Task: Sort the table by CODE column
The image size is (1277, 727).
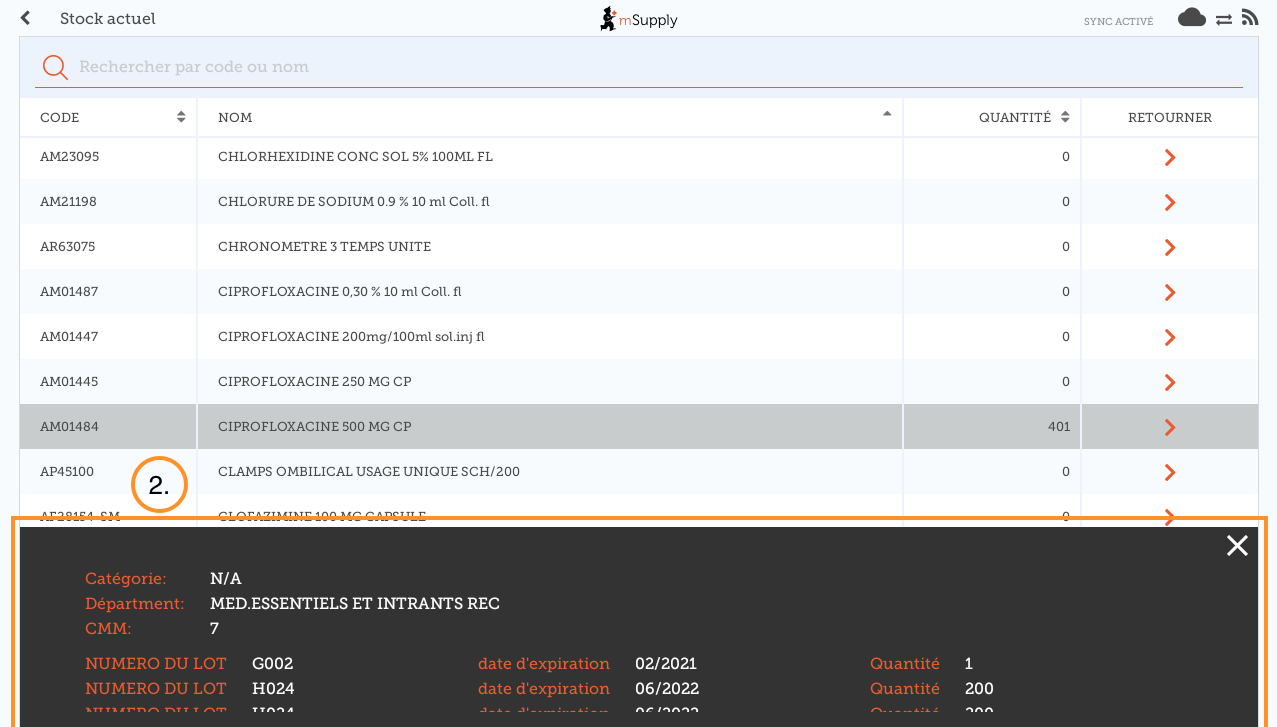Action: click(x=108, y=117)
